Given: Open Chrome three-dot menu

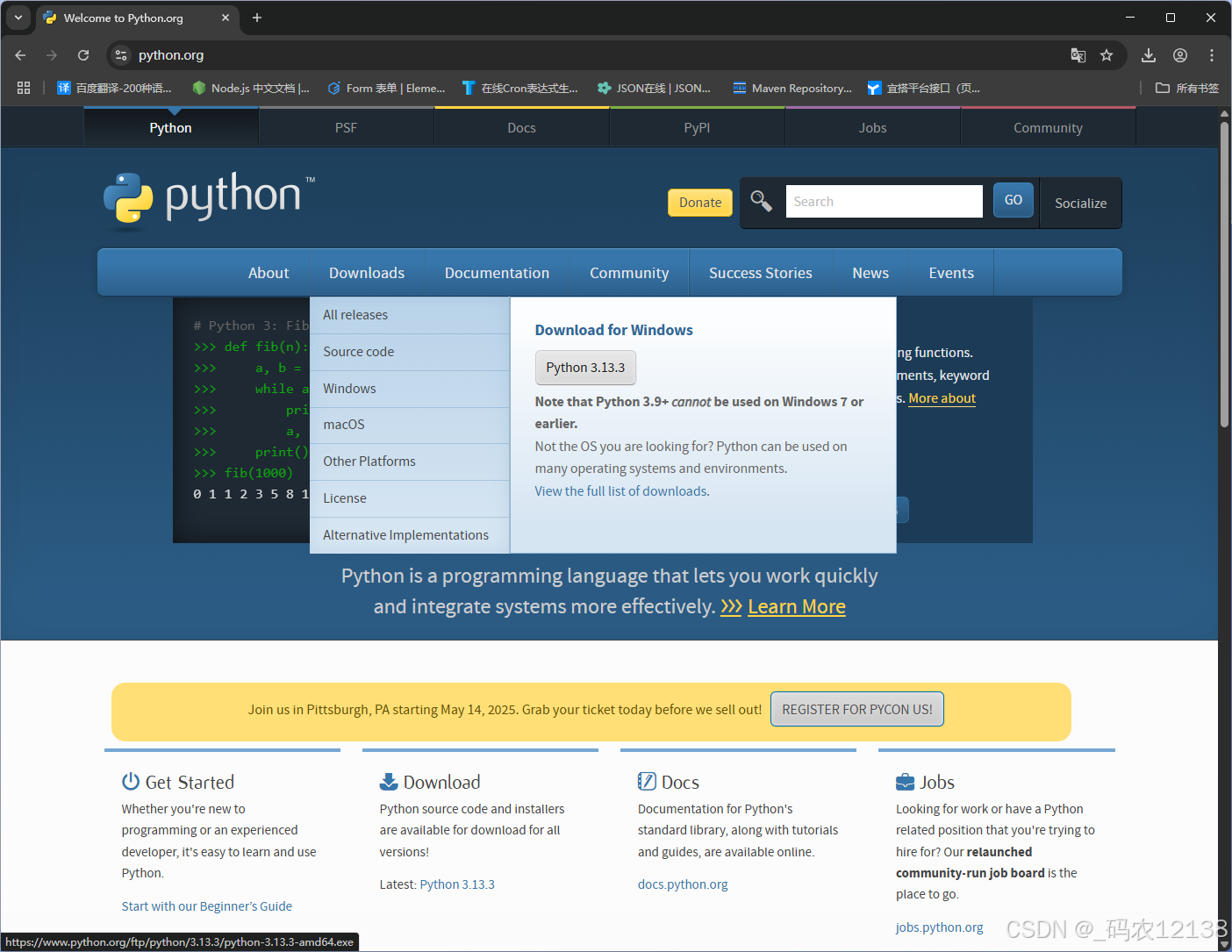Looking at the screenshot, I should [x=1212, y=55].
